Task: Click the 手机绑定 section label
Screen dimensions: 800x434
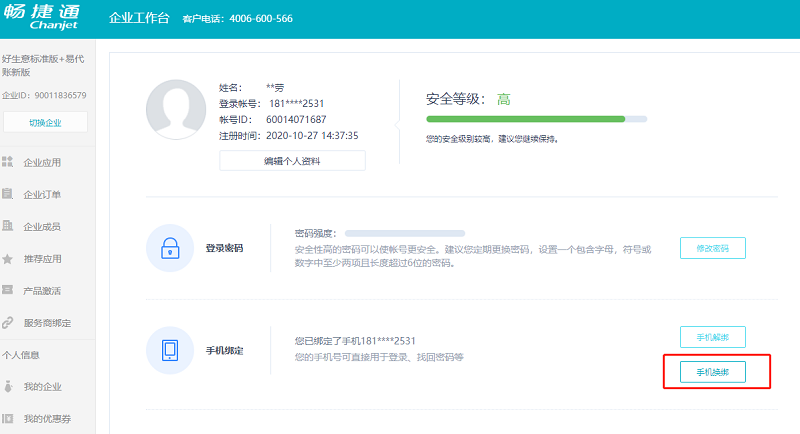Action: 224,350
